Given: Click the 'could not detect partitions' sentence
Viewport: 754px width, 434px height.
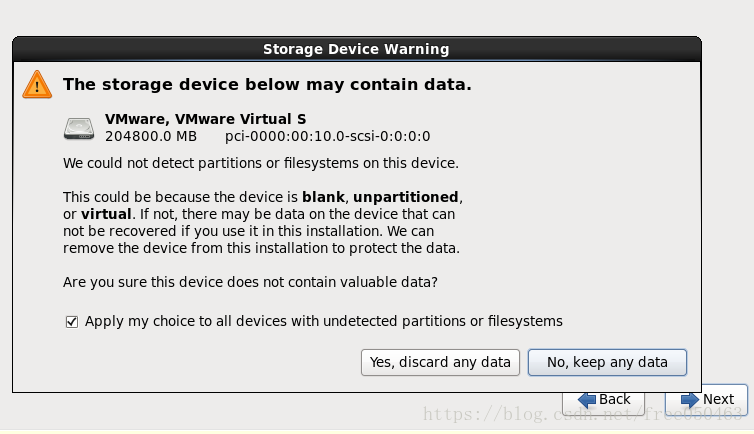Looking at the screenshot, I should (x=261, y=163).
